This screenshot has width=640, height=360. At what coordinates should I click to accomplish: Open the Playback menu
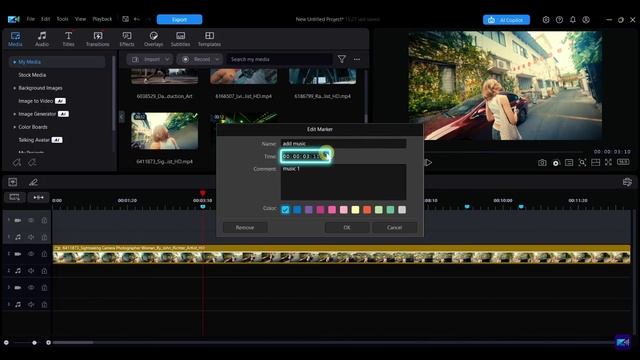click(102, 19)
